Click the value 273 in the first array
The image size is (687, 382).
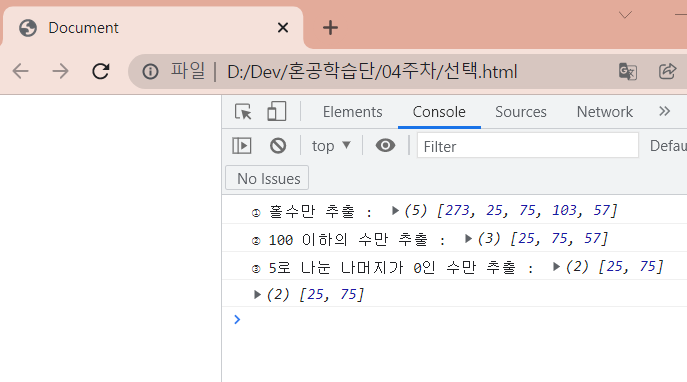[x=457, y=210]
